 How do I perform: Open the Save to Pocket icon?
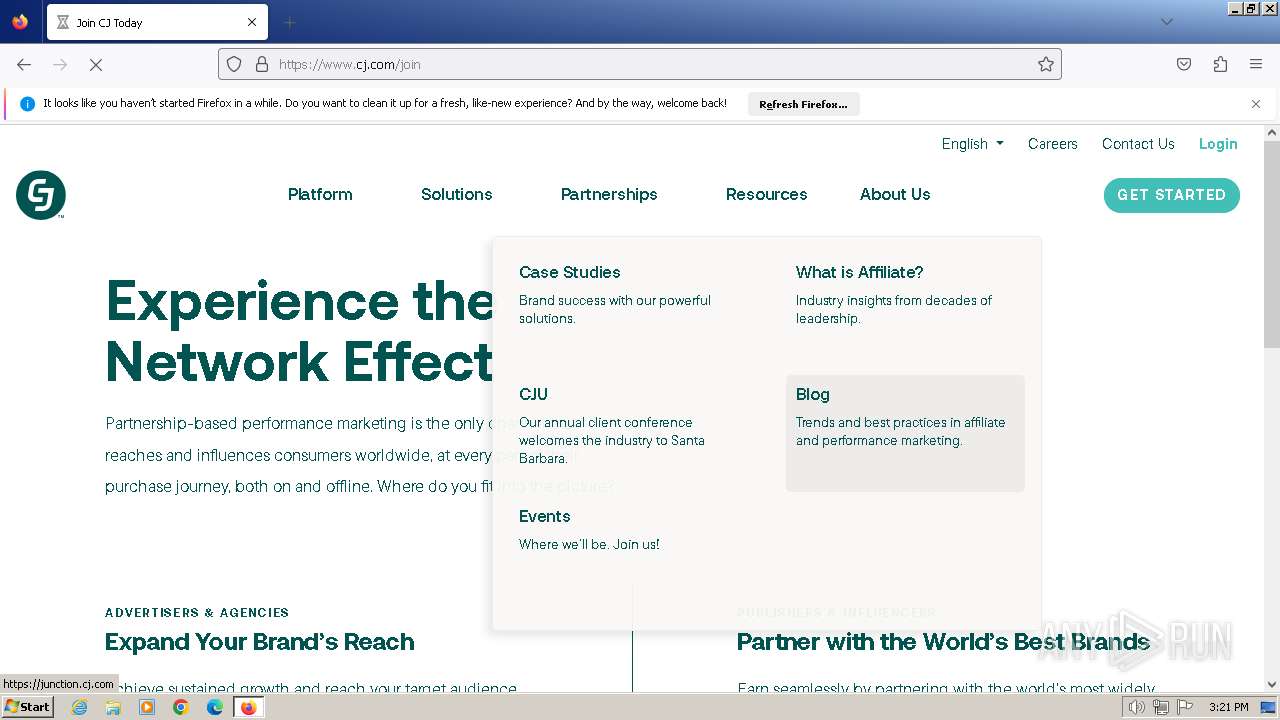pyautogui.click(x=1184, y=64)
